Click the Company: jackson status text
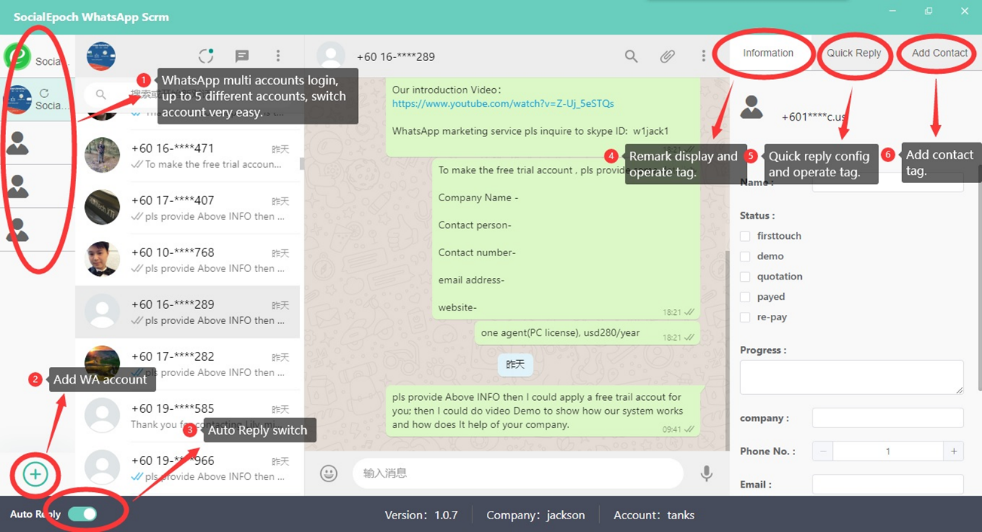Viewport: 982px width, 532px height. 535,515
